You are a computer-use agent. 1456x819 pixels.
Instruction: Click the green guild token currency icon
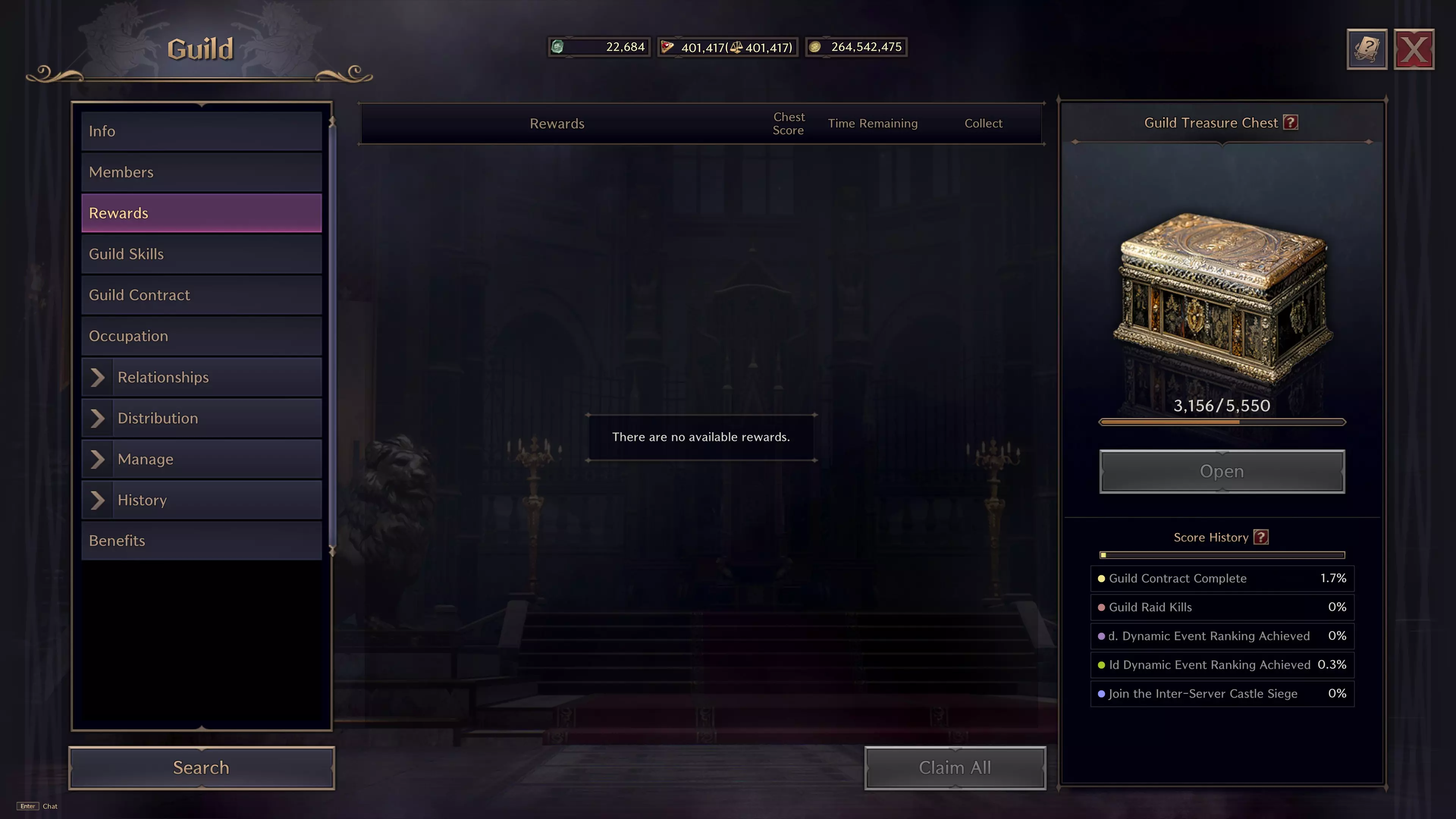[557, 47]
